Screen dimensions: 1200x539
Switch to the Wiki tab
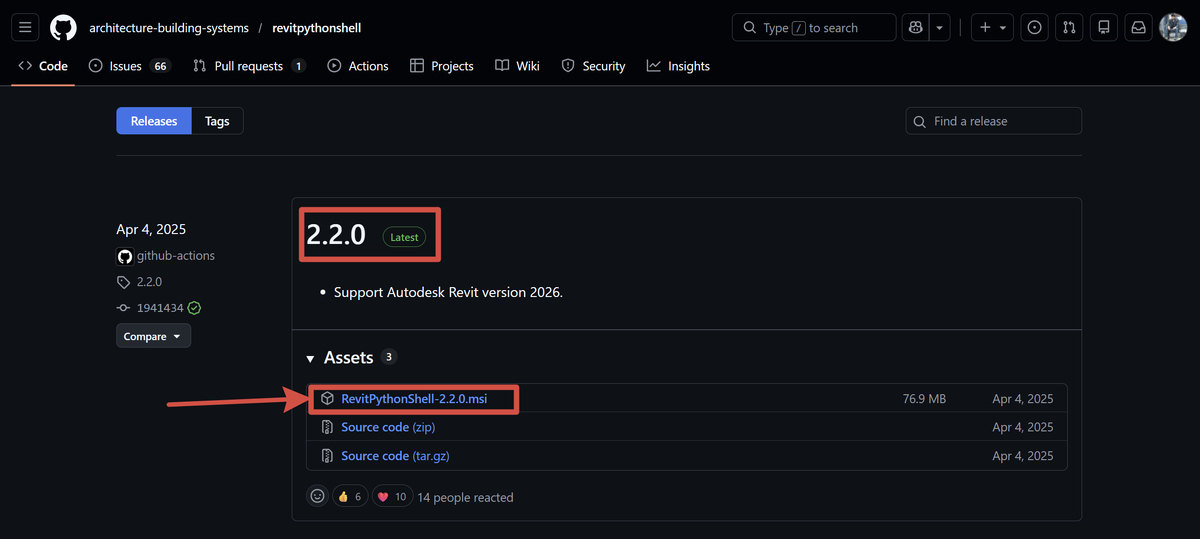coord(517,66)
